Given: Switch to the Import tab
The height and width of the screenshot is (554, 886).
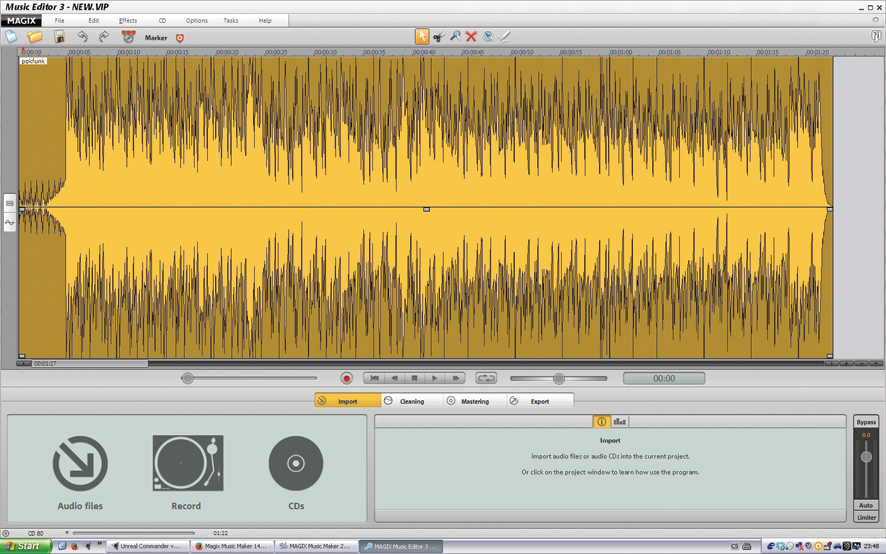Looking at the screenshot, I should [348, 401].
